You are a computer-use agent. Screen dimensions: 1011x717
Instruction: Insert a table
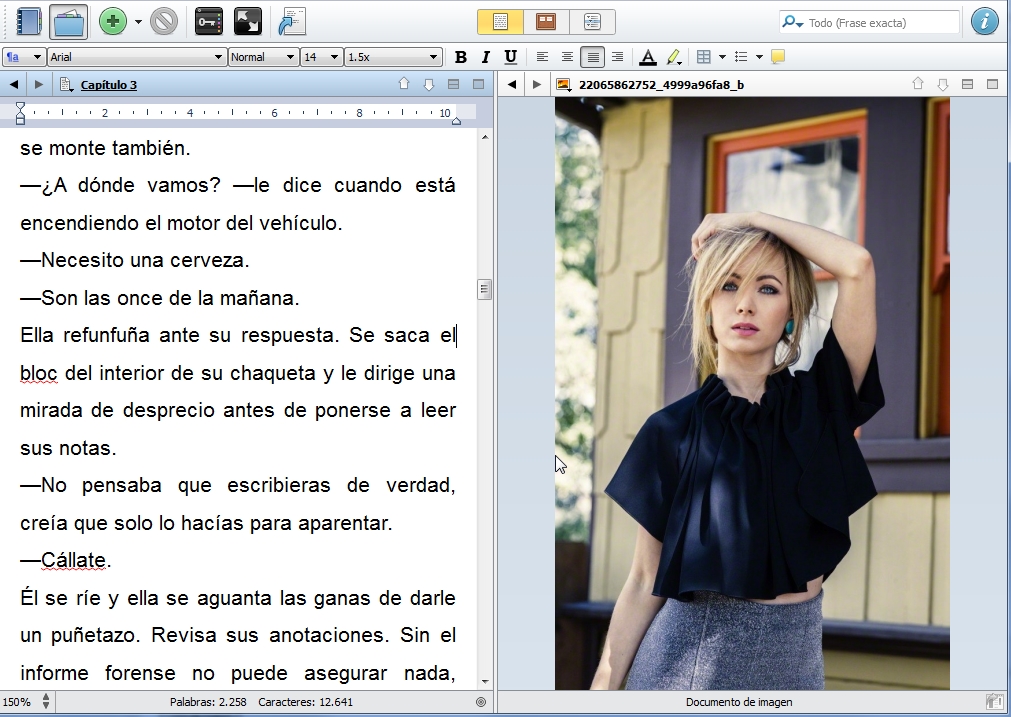tap(703, 57)
